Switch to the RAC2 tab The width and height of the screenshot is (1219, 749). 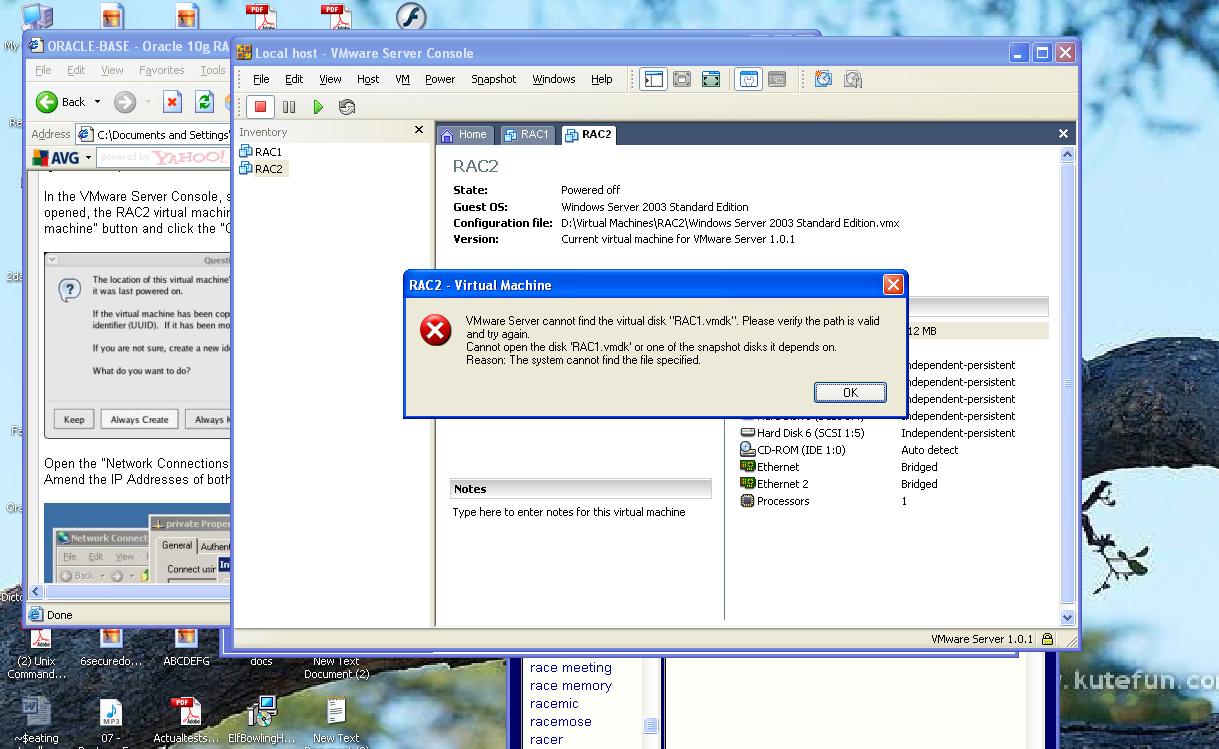[588, 134]
